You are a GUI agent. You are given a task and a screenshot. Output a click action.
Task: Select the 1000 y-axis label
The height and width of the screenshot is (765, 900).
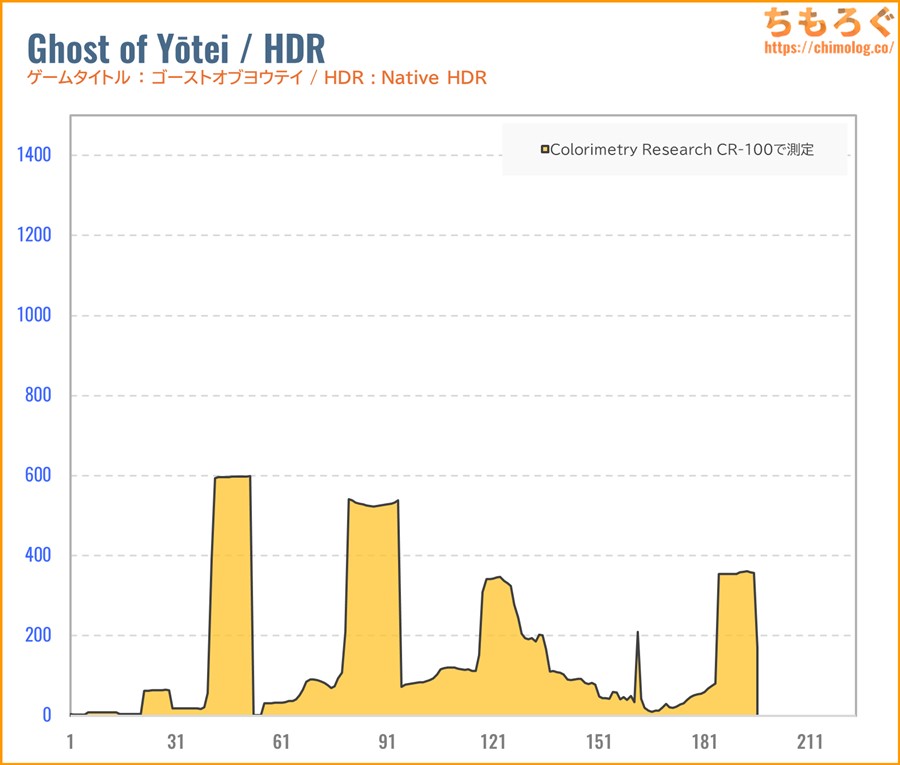[x=34, y=315]
